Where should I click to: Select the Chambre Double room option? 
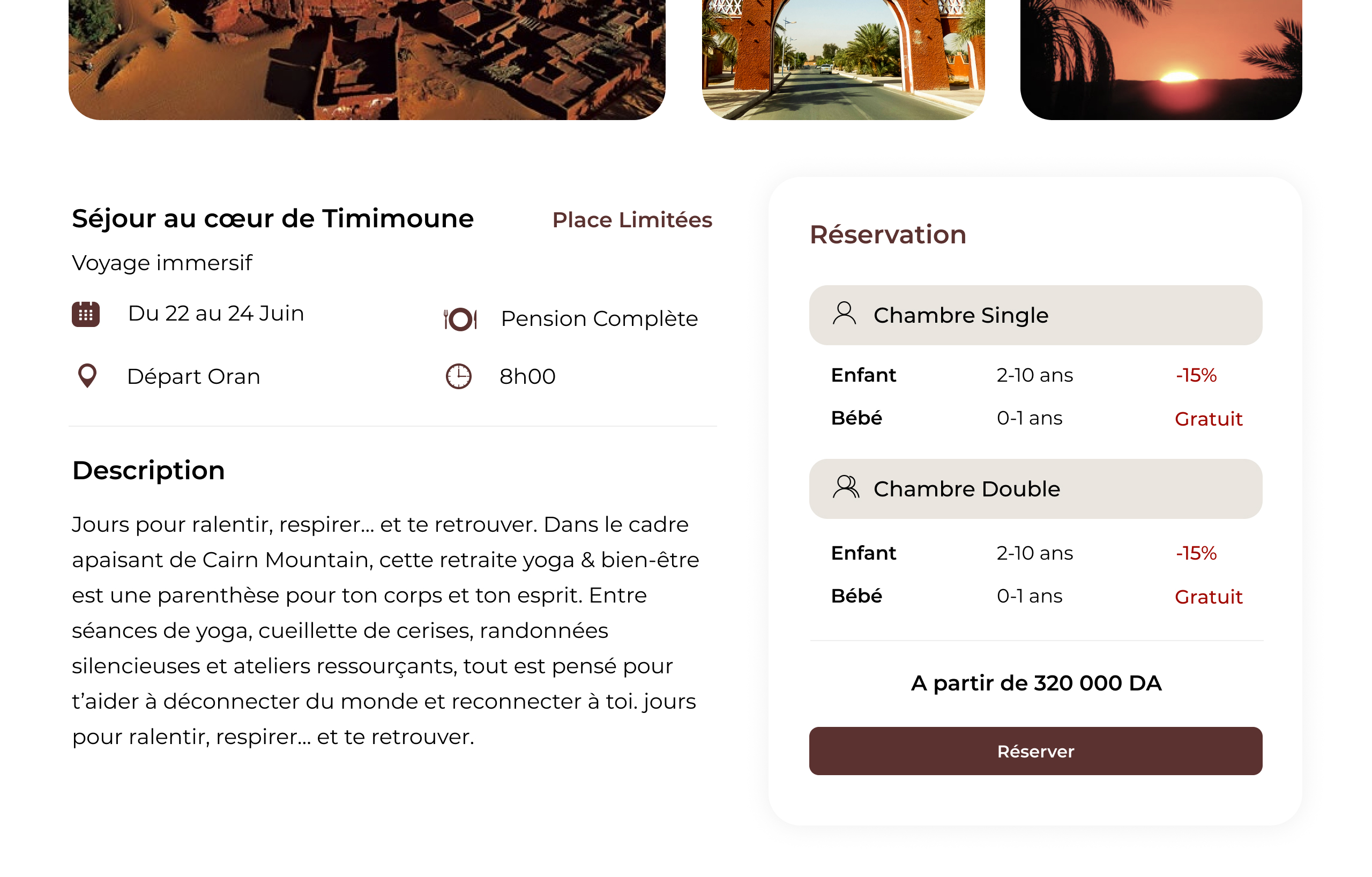click(1035, 489)
